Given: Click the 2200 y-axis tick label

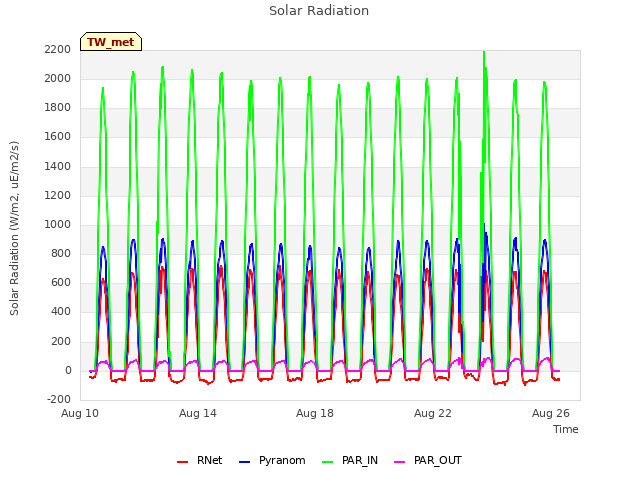Looking at the screenshot, I should [58, 49].
